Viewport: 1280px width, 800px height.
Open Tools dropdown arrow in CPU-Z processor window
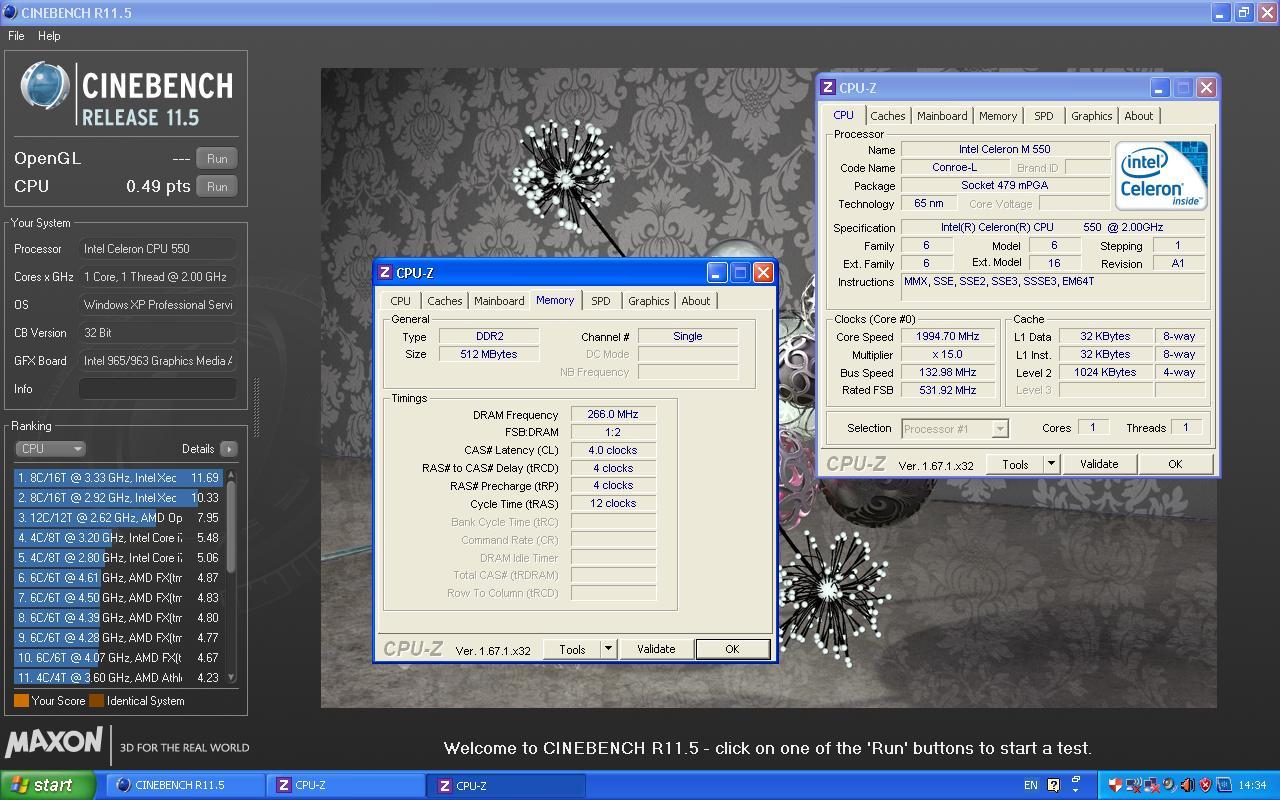1050,464
